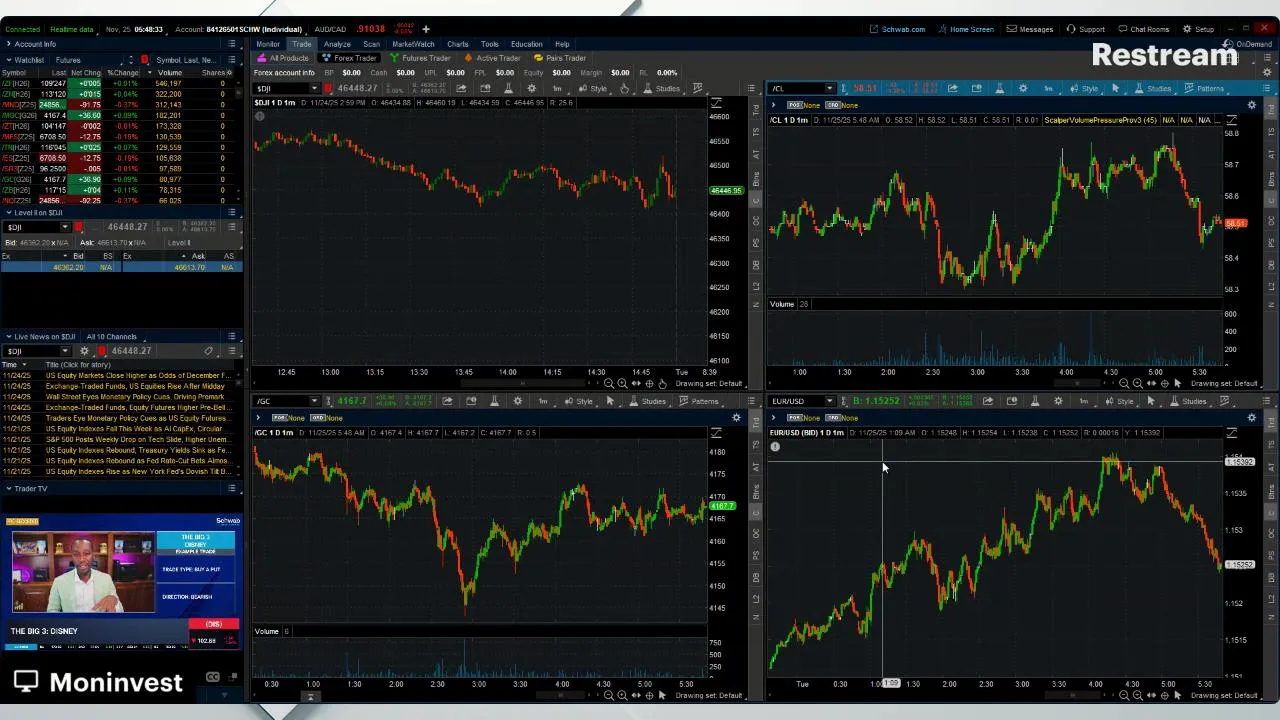This screenshot has height=720, width=1280.
Task: Open chart settings gear on $DJI chart
Action: click(531, 88)
